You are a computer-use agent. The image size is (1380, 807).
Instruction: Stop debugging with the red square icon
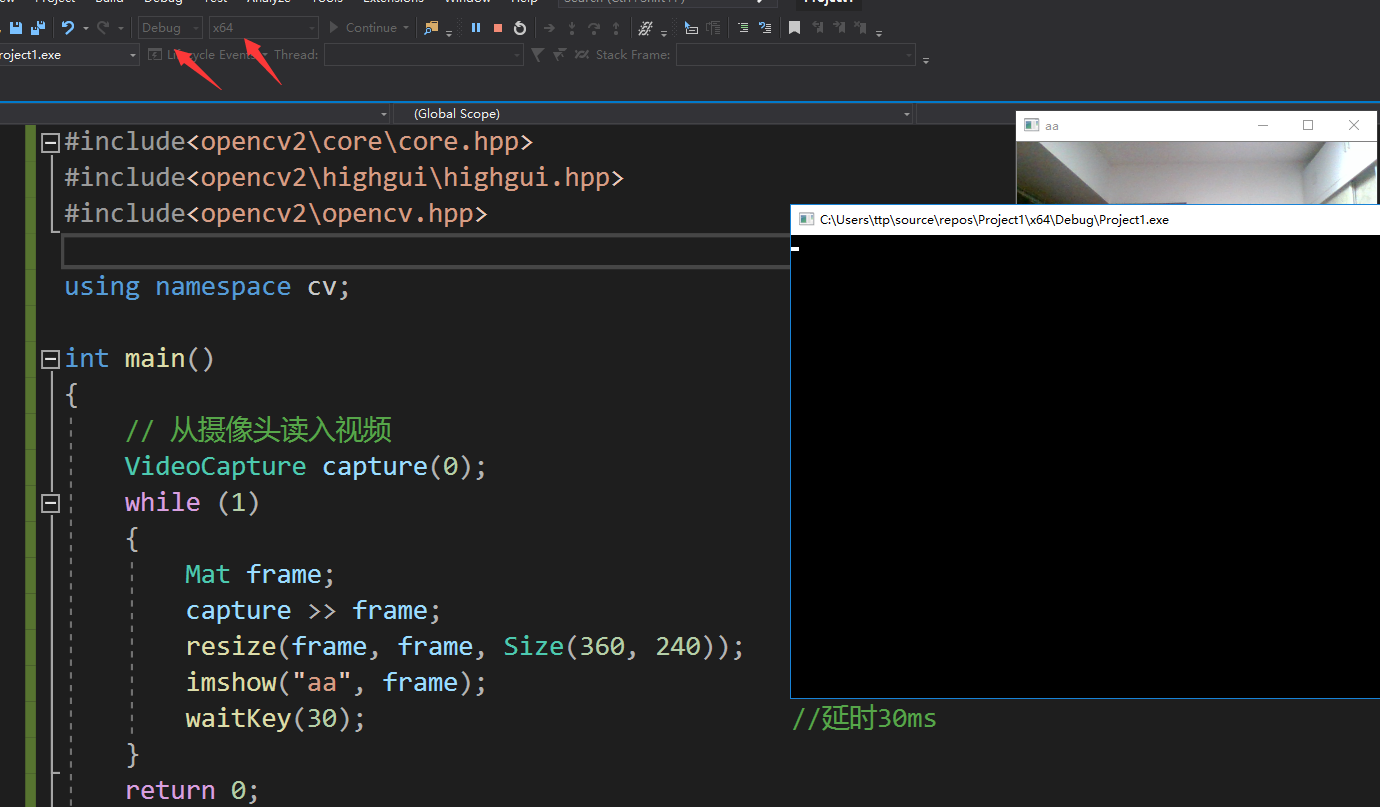pos(497,28)
